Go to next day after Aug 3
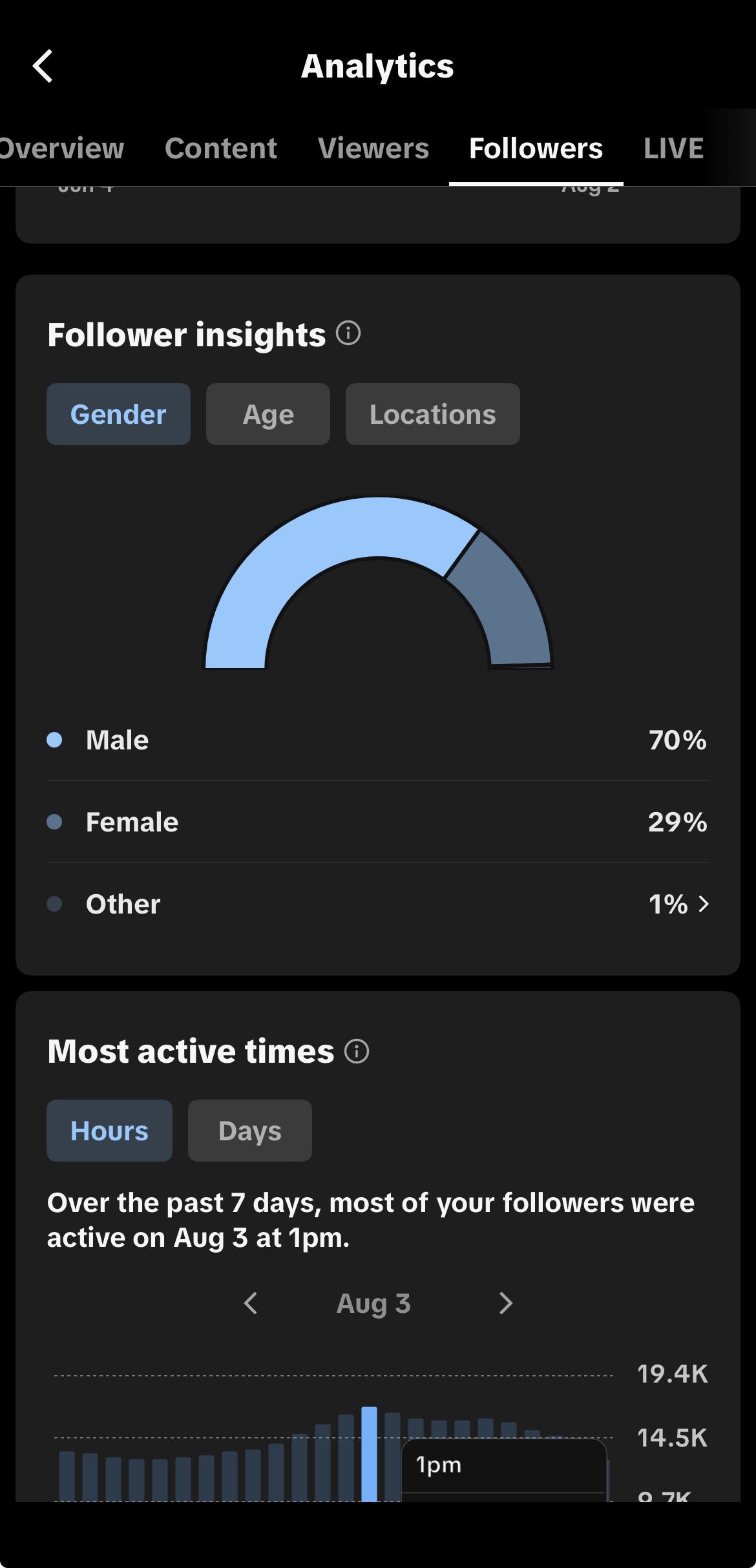 click(x=506, y=1303)
